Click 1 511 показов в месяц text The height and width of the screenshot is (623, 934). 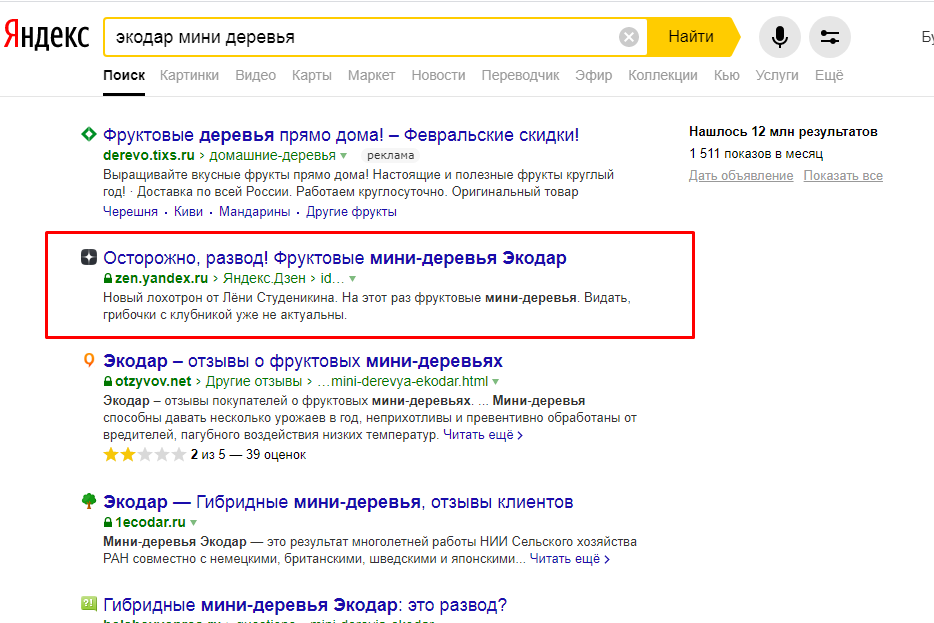pyautogui.click(x=756, y=154)
